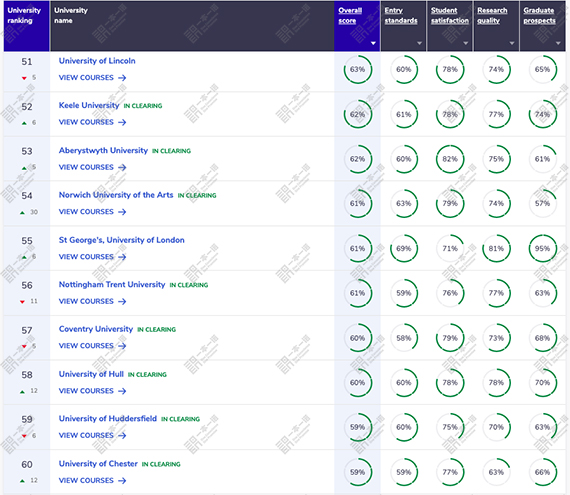Image resolution: width=570 pixels, height=495 pixels.
Task: View courses for Keele University
Action: 92,122
